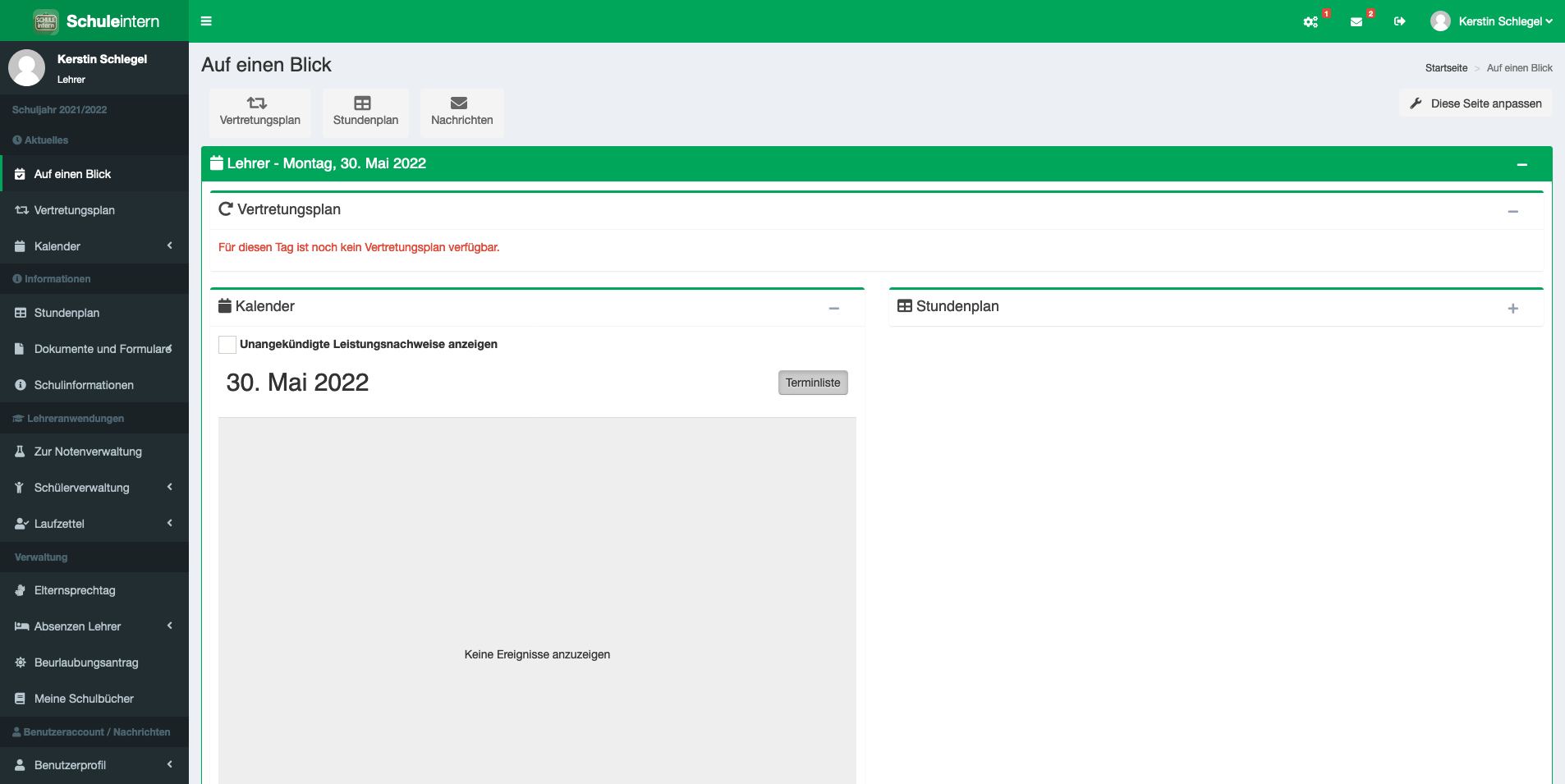Click Auf einen Blick calendar-check icon
This screenshot has width=1565, height=784.
(x=20, y=174)
